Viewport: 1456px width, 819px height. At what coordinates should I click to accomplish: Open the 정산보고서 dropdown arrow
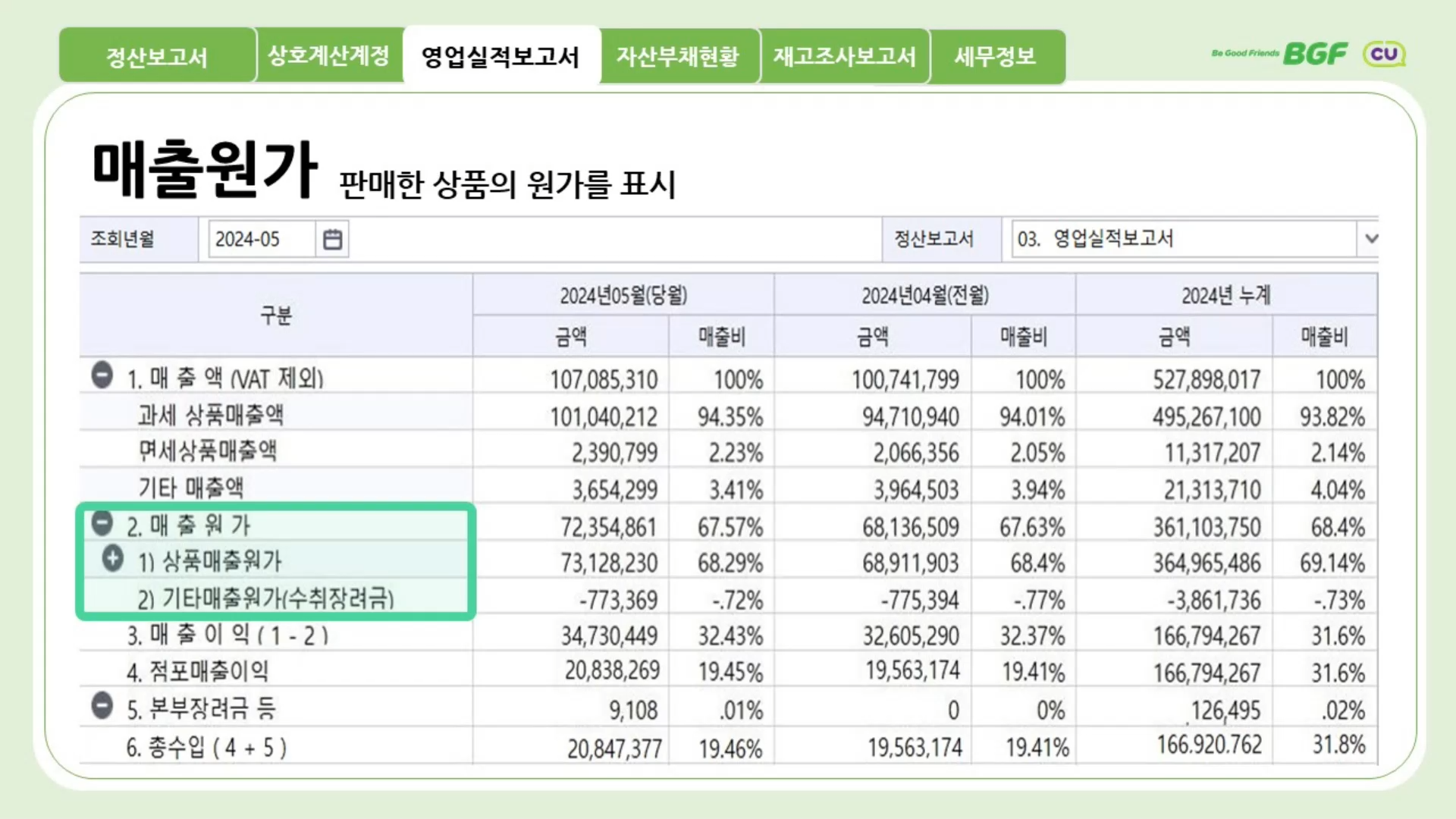pyautogui.click(x=1370, y=239)
